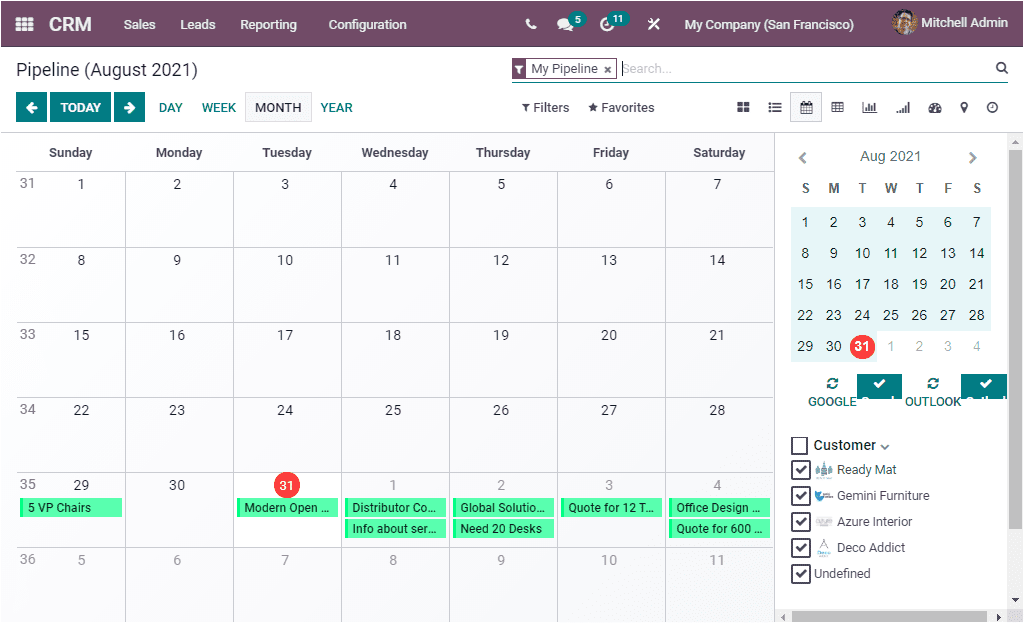
Task: Go to the next month in mini calendar
Action: click(972, 157)
